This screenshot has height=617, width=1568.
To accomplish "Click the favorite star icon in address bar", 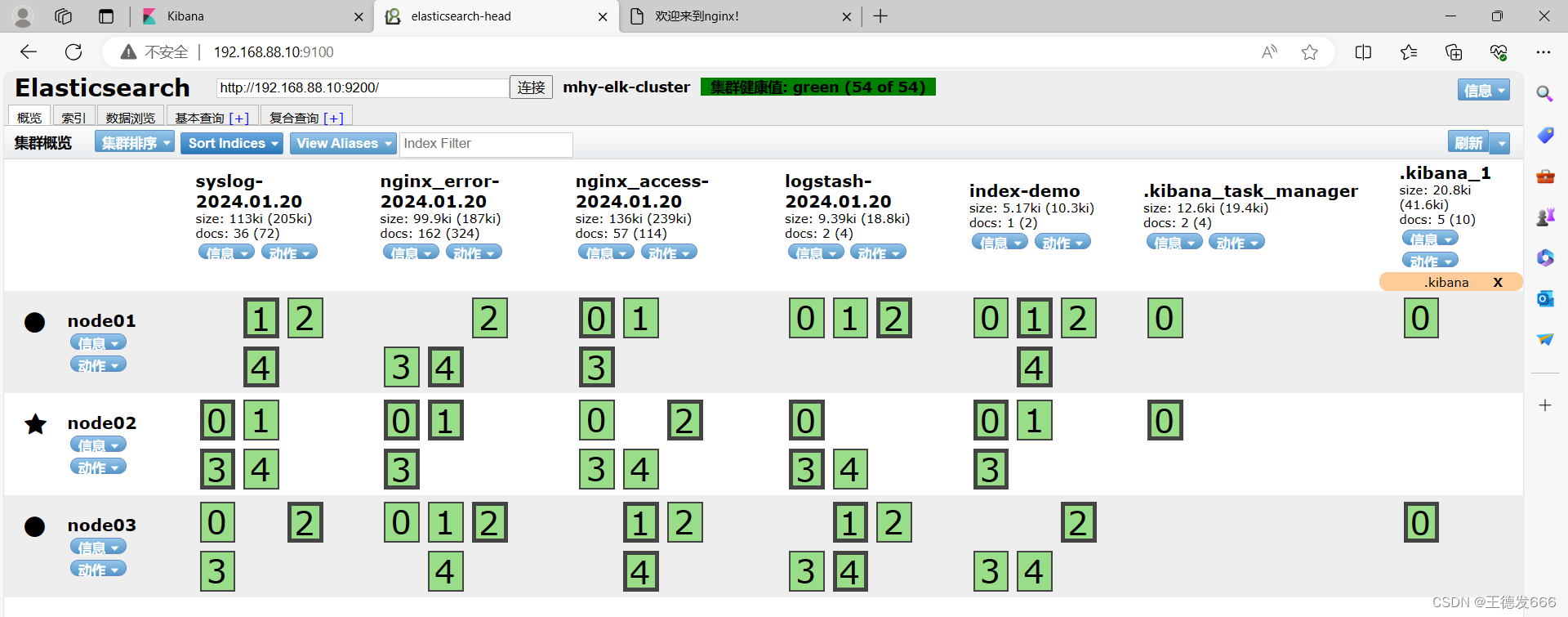I will tap(1310, 52).
